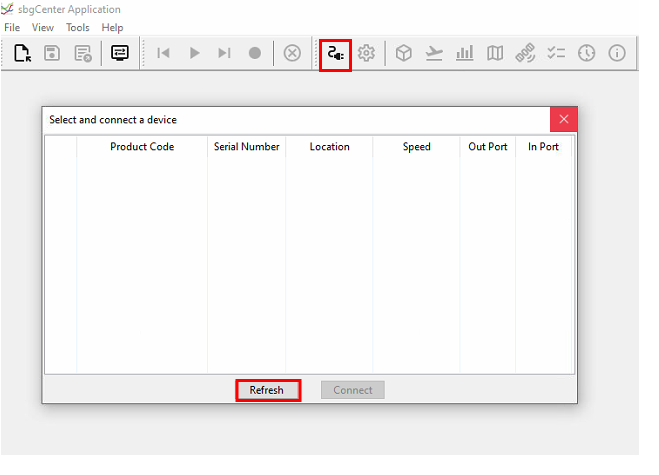Close the Select and connect dialog
The height and width of the screenshot is (475, 659).
(x=563, y=119)
